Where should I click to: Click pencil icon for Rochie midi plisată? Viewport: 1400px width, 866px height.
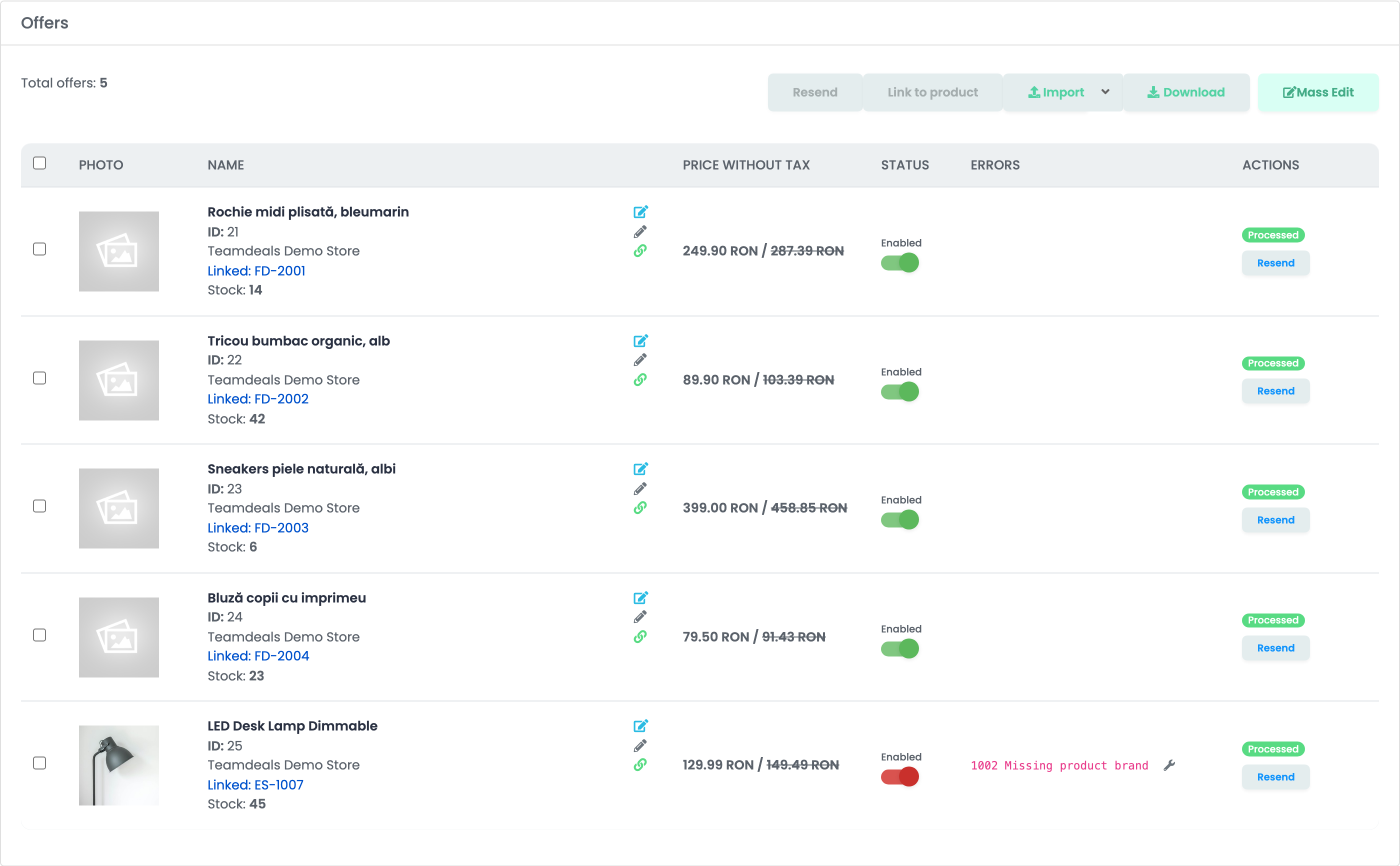640,231
